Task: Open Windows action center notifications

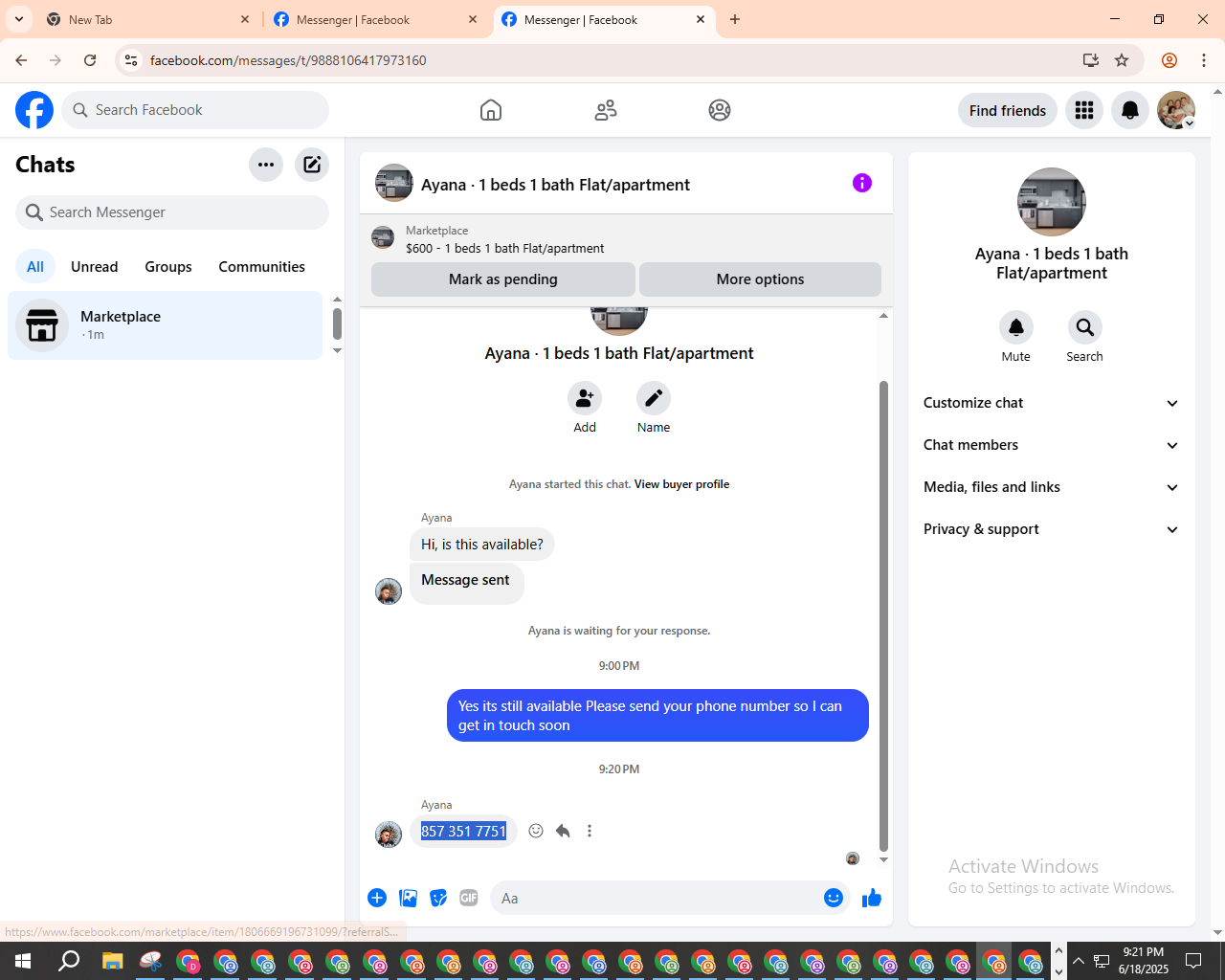Action: [1193, 961]
